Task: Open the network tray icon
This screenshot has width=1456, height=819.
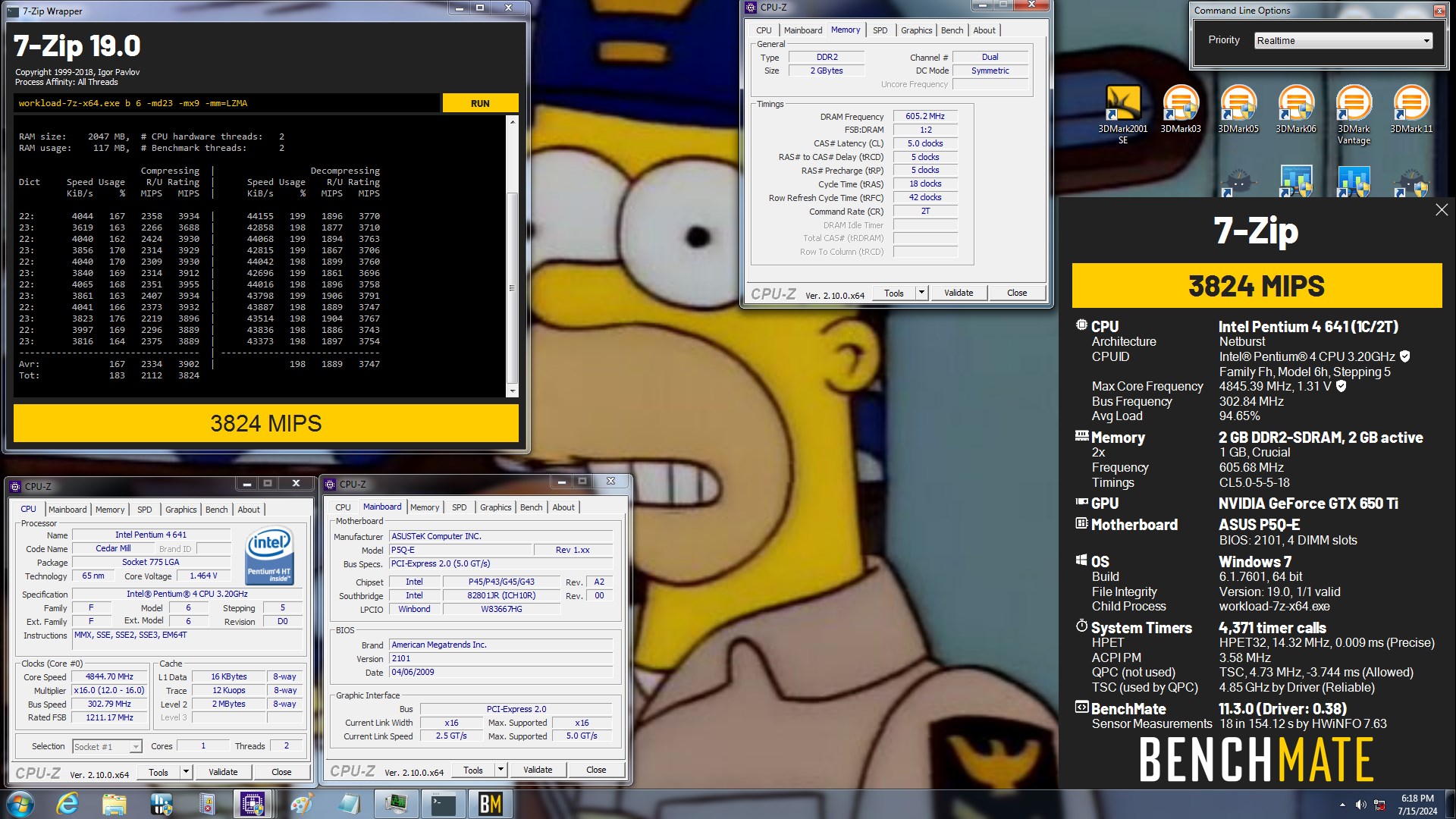Action: (x=1379, y=805)
